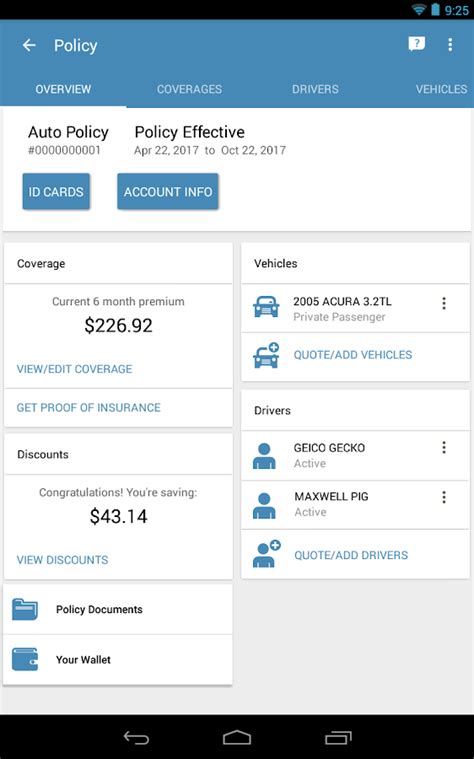Select the 2005 ACURA 3.2TL vehicle
This screenshot has width=474, height=759.
point(355,308)
